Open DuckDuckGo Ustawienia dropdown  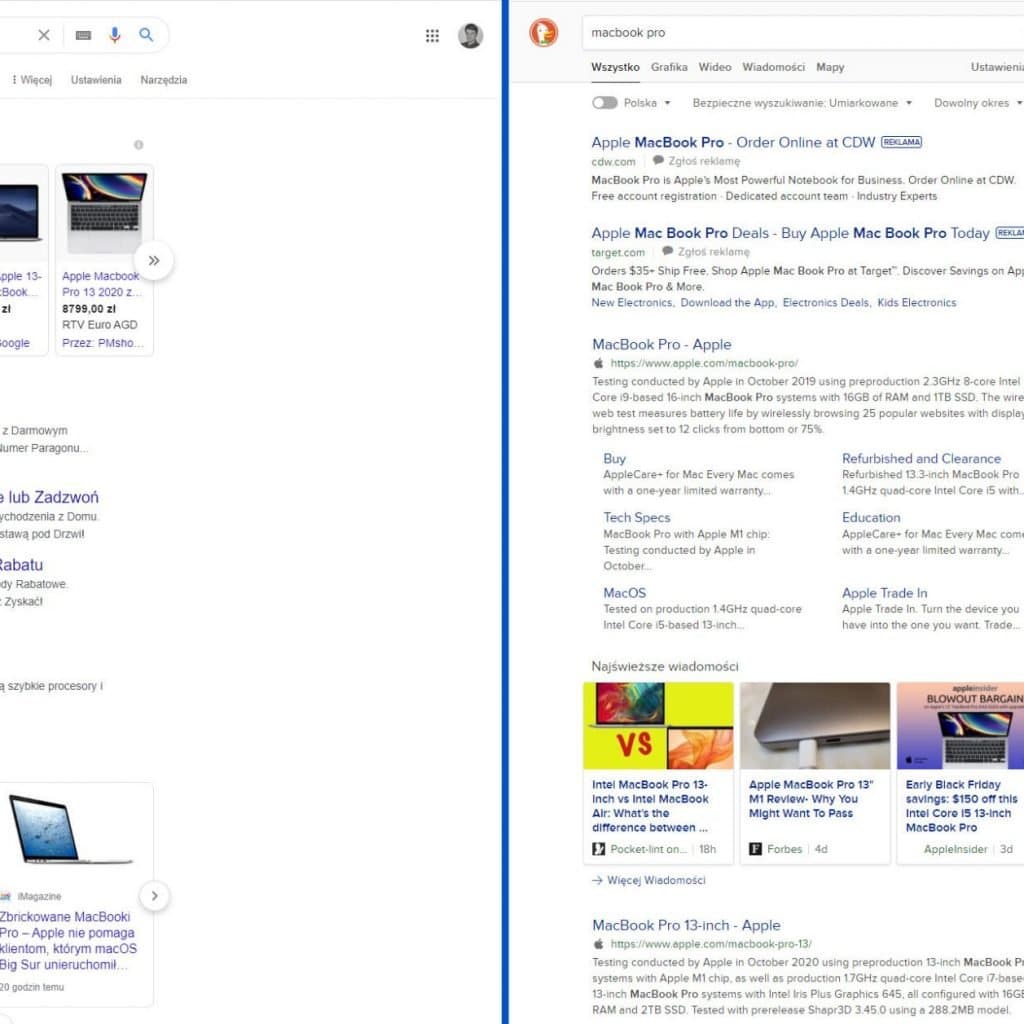997,67
